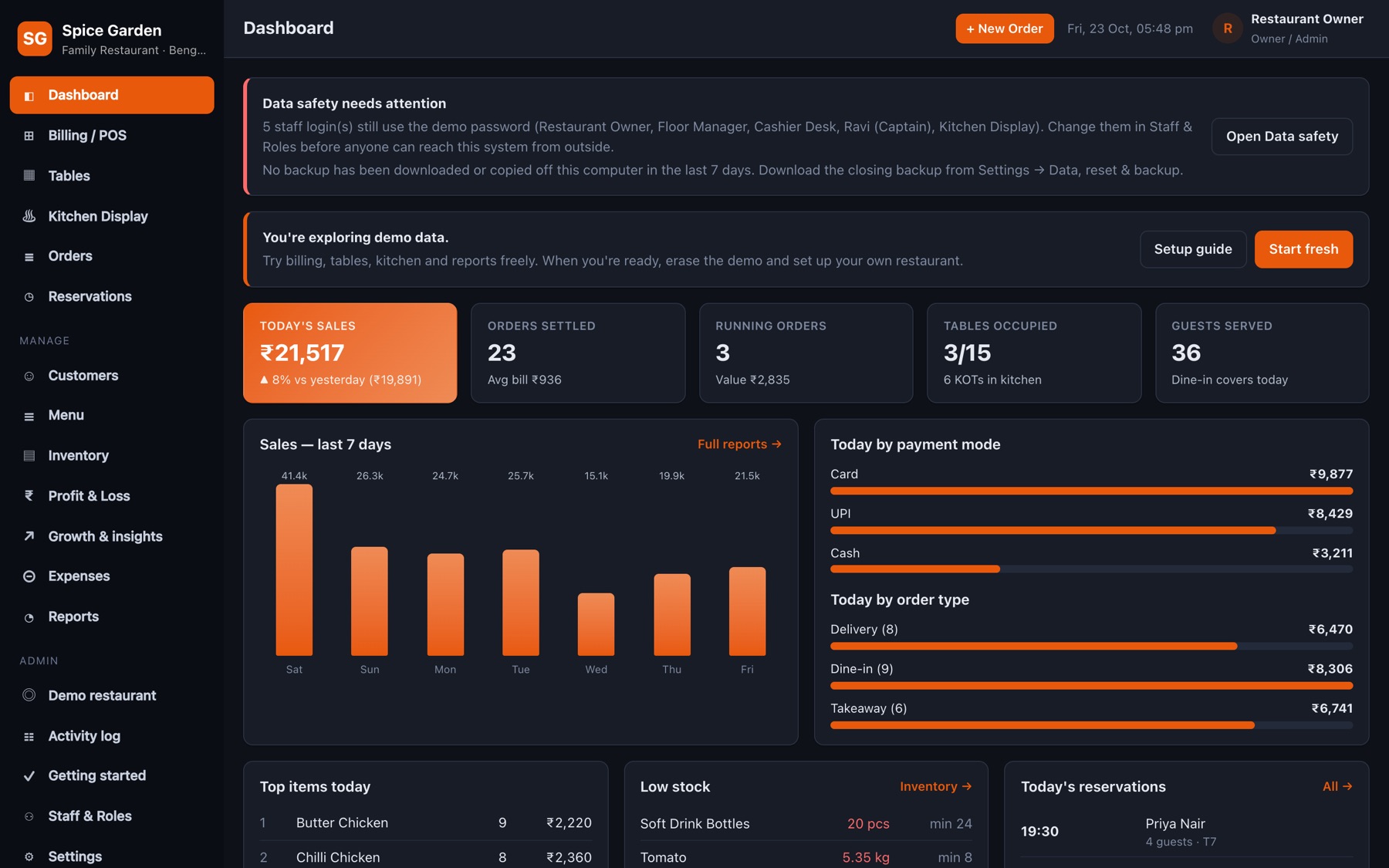Click the Getting started checkmark icon

pyautogui.click(x=29, y=776)
